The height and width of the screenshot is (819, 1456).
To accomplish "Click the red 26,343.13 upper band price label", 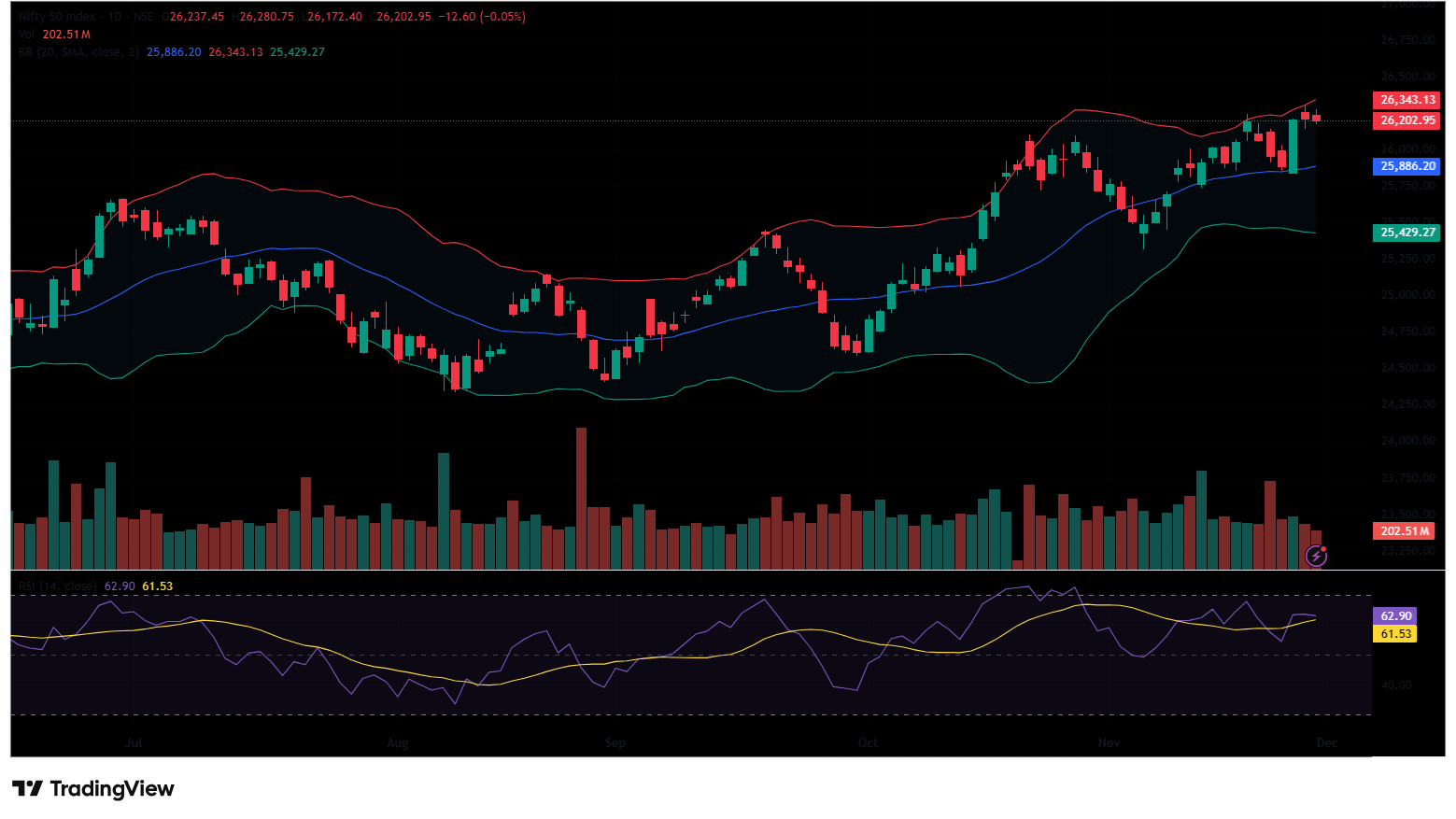I will pyautogui.click(x=1407, y=100).
